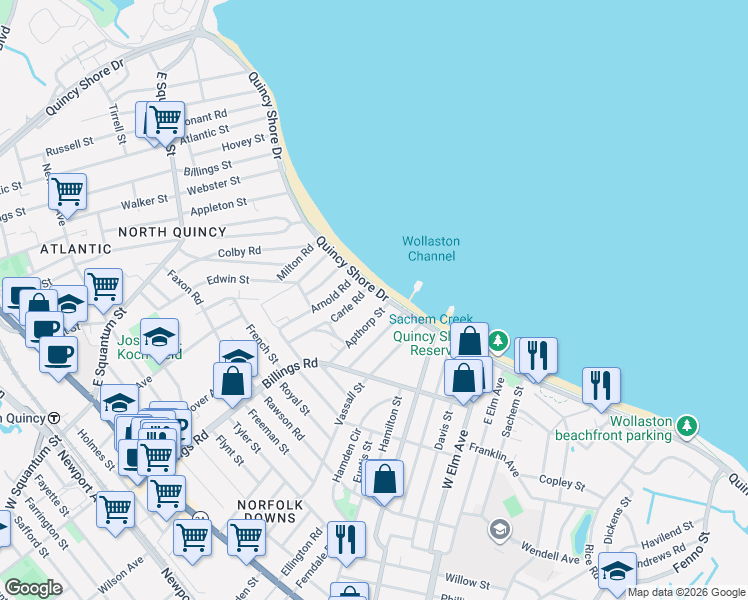
Task: Click the ATLANTIC neighborhood label
Action: [x=76, y=249]
